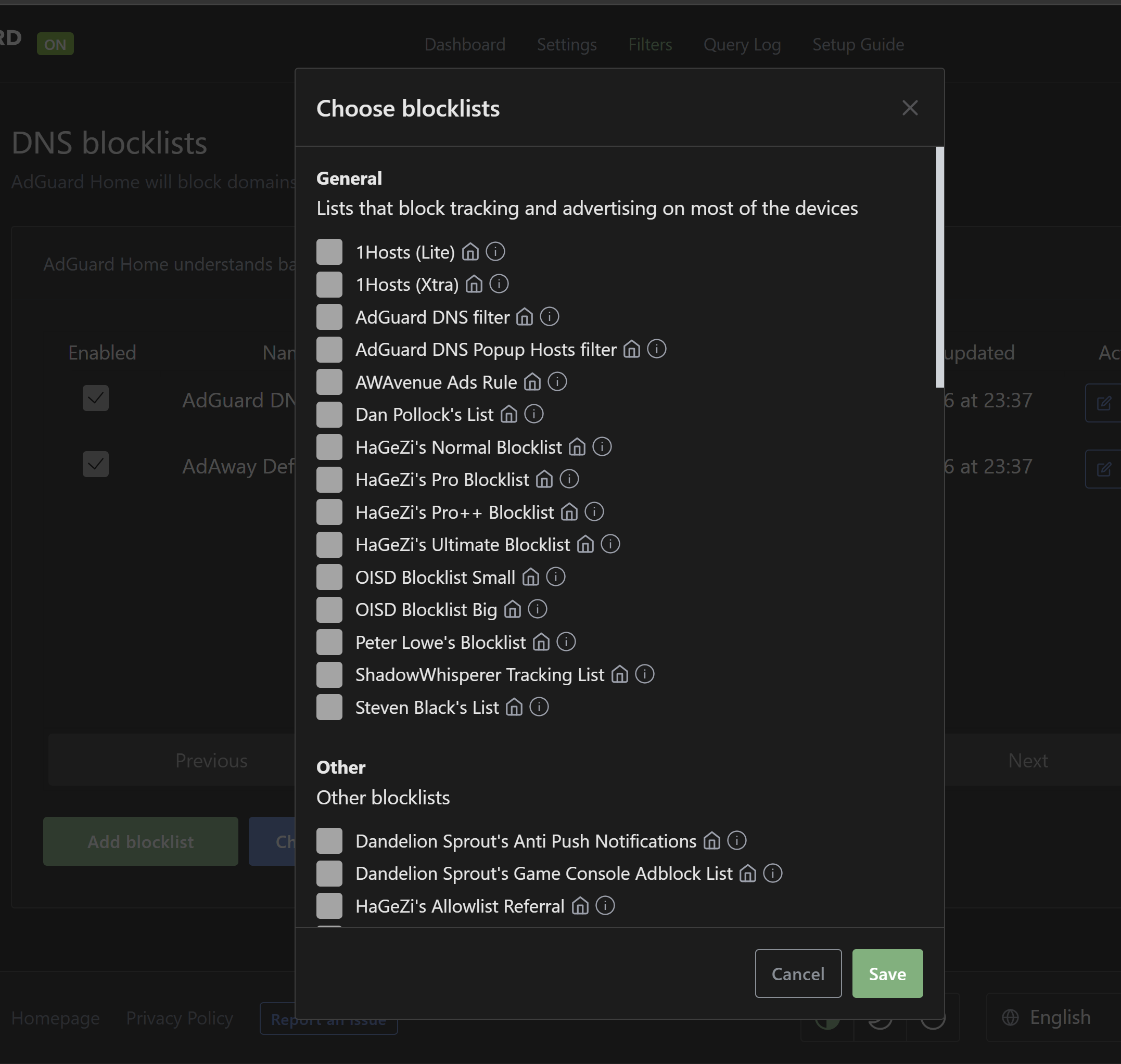Show info for Dan Pollock's List
The image size is (1121, 1064).
(533, 415)
